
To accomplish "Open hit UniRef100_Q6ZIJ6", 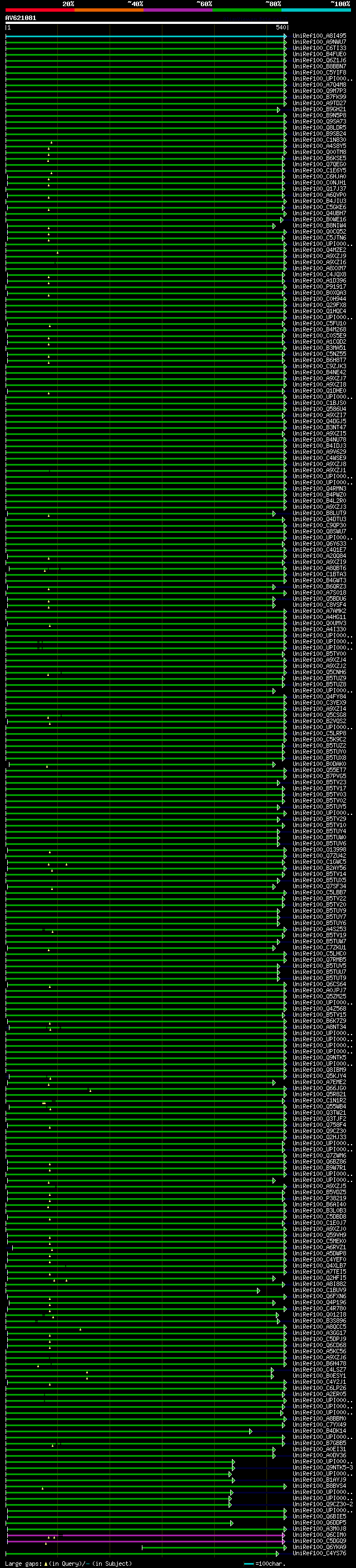I will (x=319, y=60).
